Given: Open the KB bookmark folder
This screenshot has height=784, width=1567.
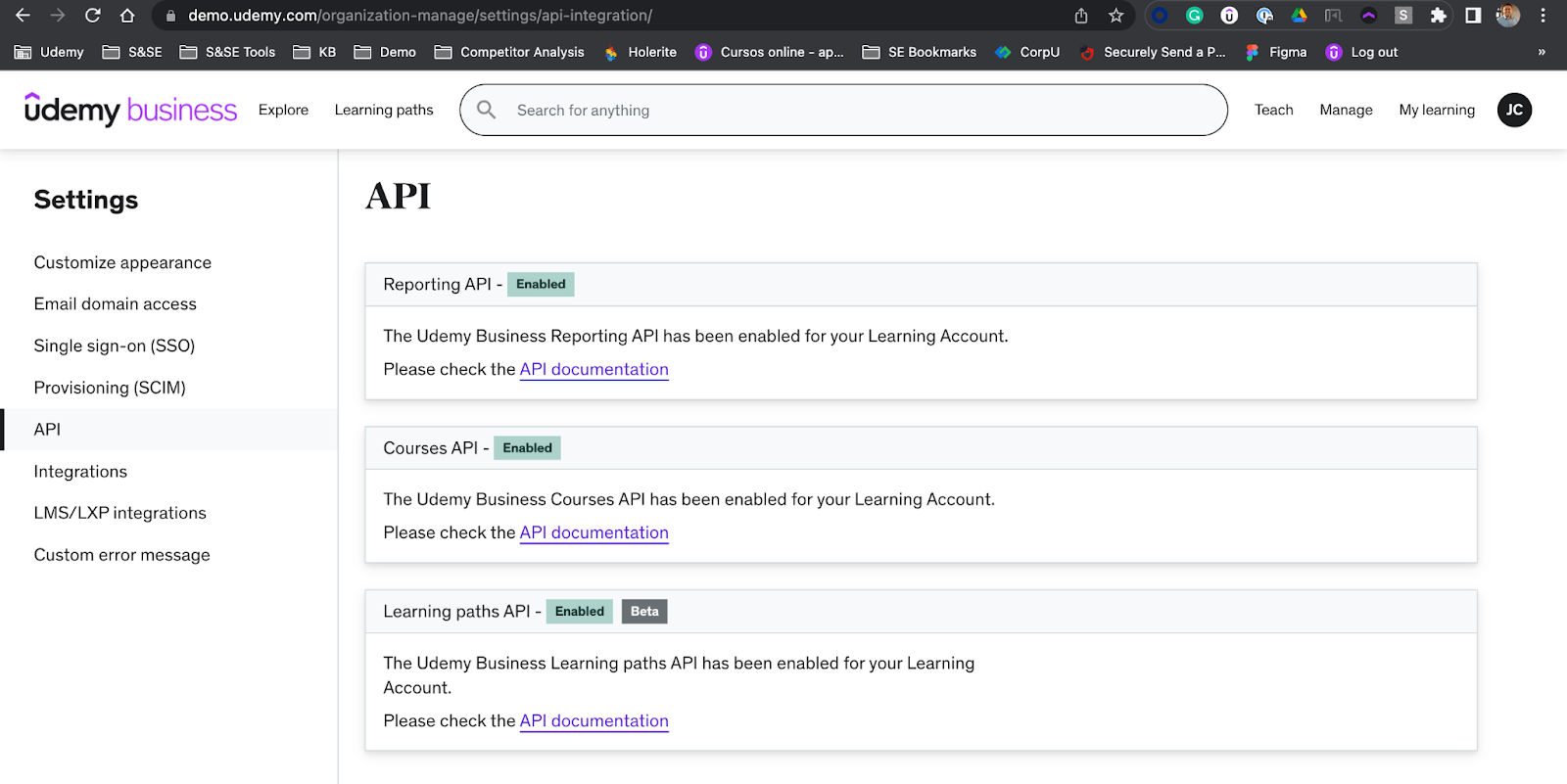Looking at the screenshot, I should 314,52.
